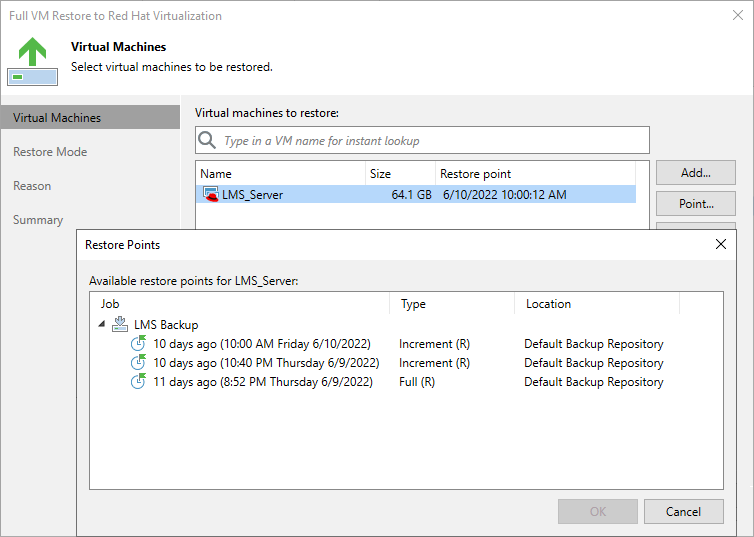Click the LMS Backup job icon
Image resolution: width=754 pixels, height=537 pixels.
click(120, 324)
